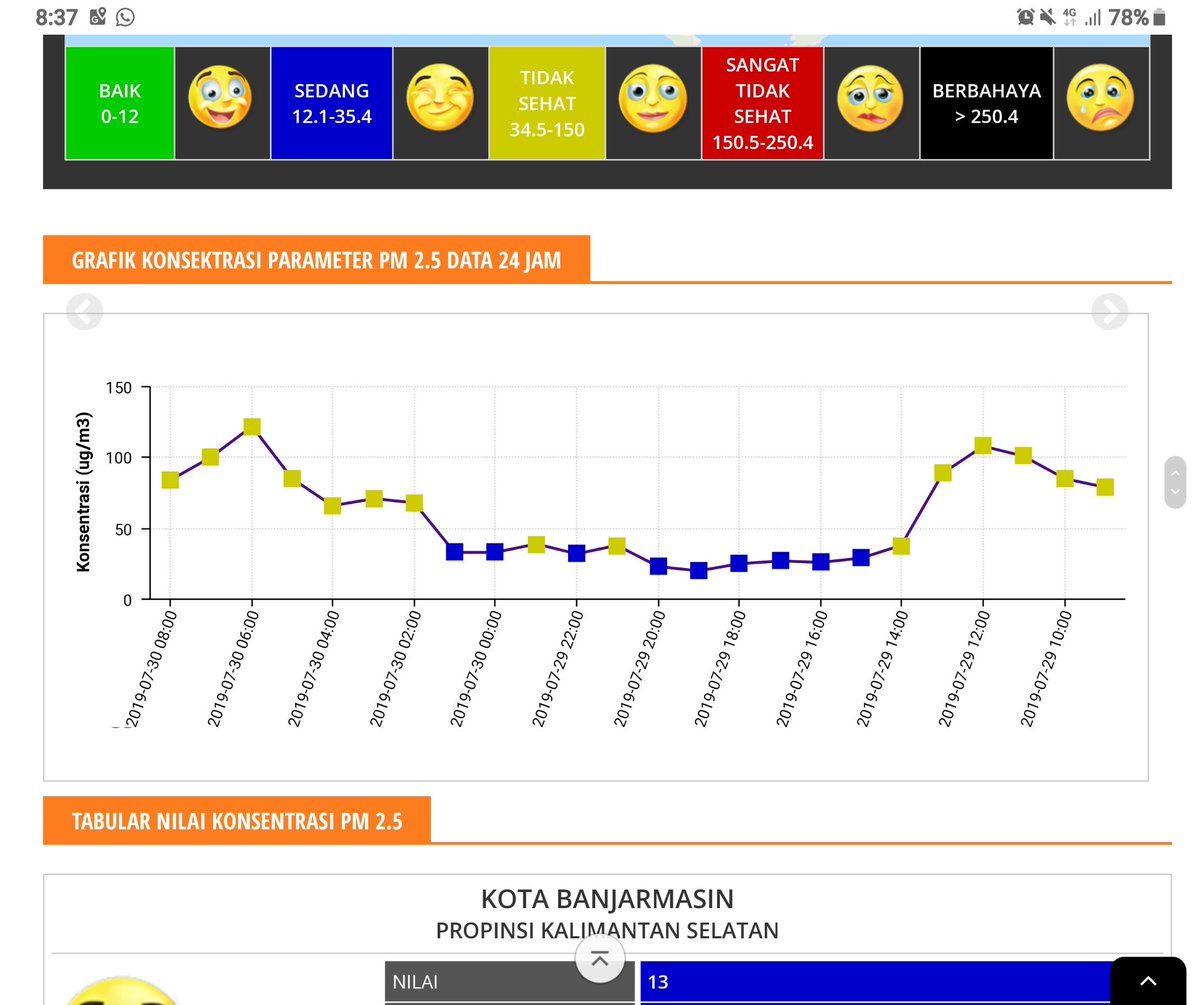
Task: Click the chart data point at 2019-07-30 02:00
Action: click(414, 503)
